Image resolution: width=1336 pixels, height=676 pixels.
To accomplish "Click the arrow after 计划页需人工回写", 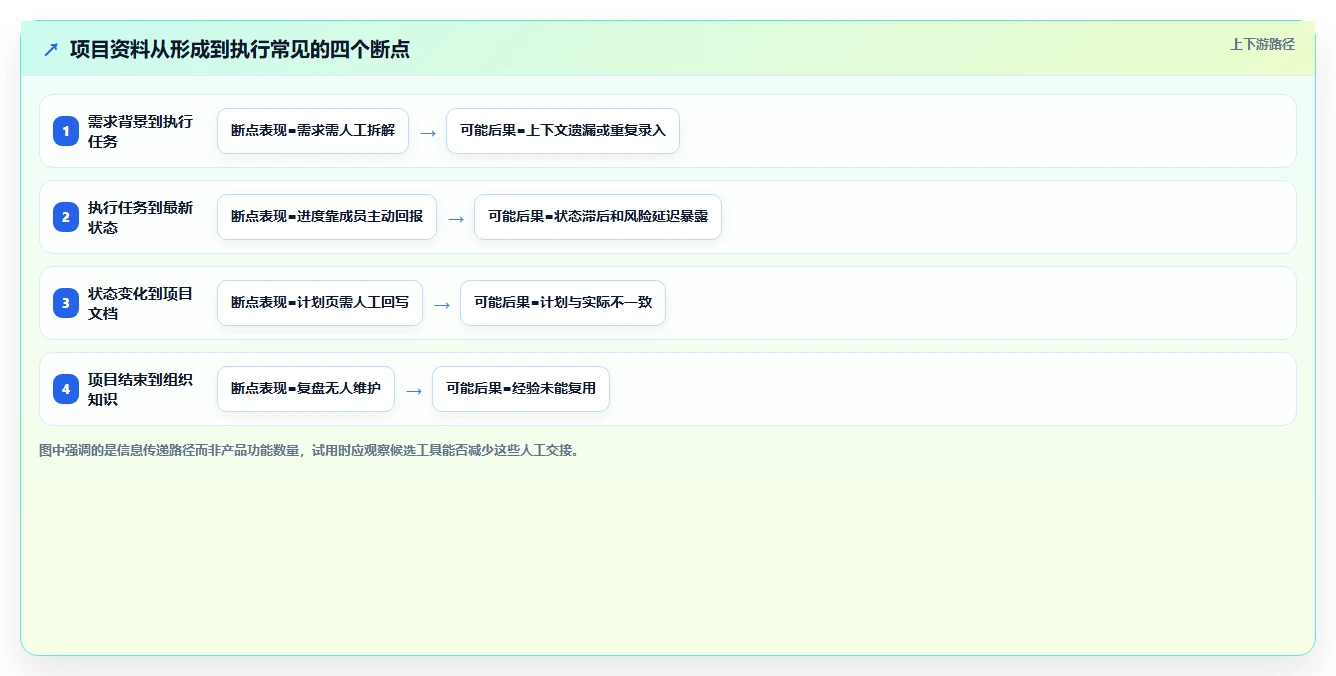I will 442,304.
